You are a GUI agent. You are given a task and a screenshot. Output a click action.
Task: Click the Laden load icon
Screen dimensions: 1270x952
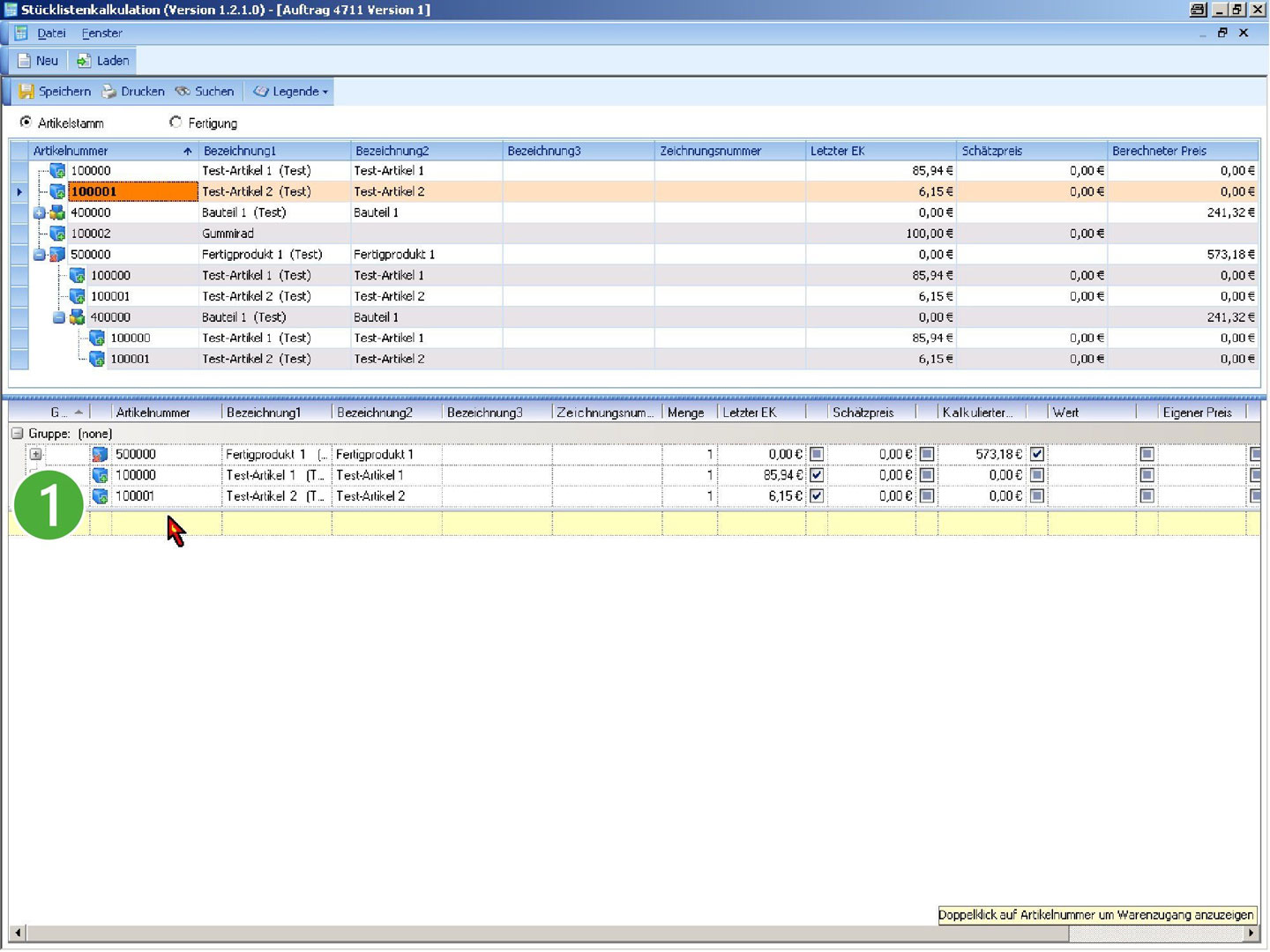pyautogui.click(x=84, y=61)
